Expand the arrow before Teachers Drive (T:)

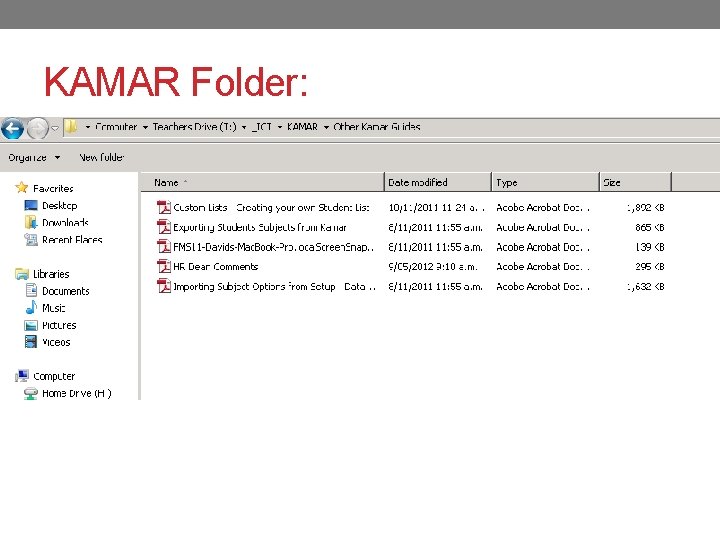[145, 127]
